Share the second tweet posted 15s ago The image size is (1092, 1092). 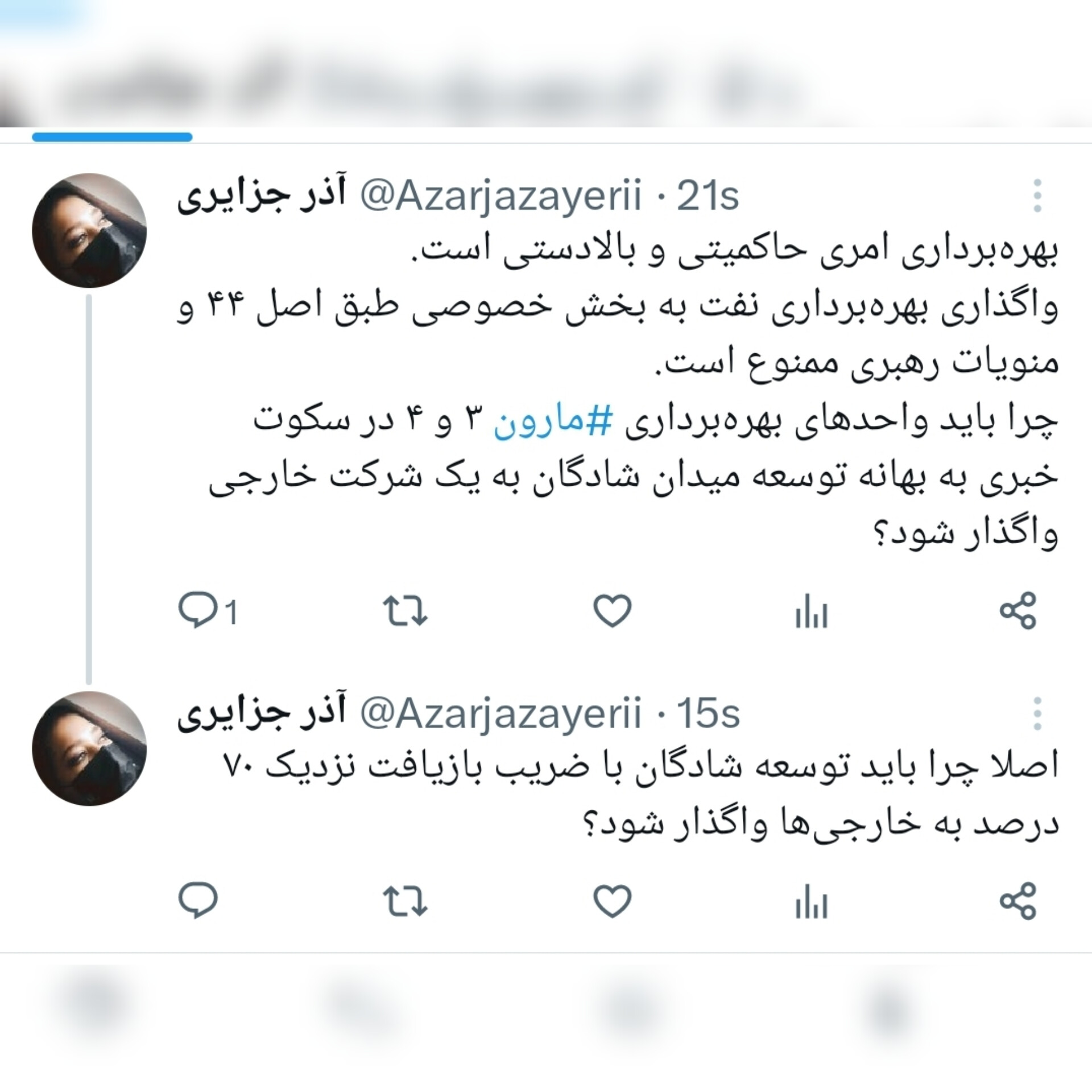[1019, 901]
